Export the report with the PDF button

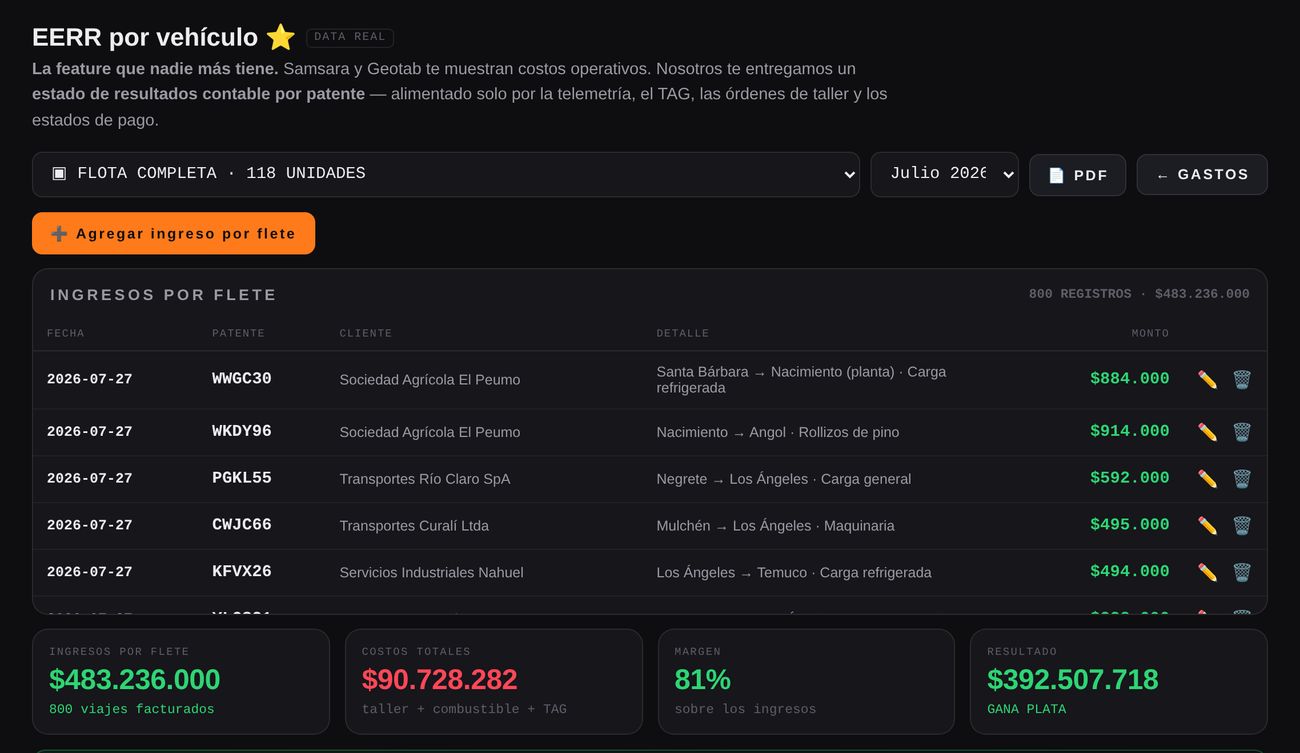[1077, 175]
